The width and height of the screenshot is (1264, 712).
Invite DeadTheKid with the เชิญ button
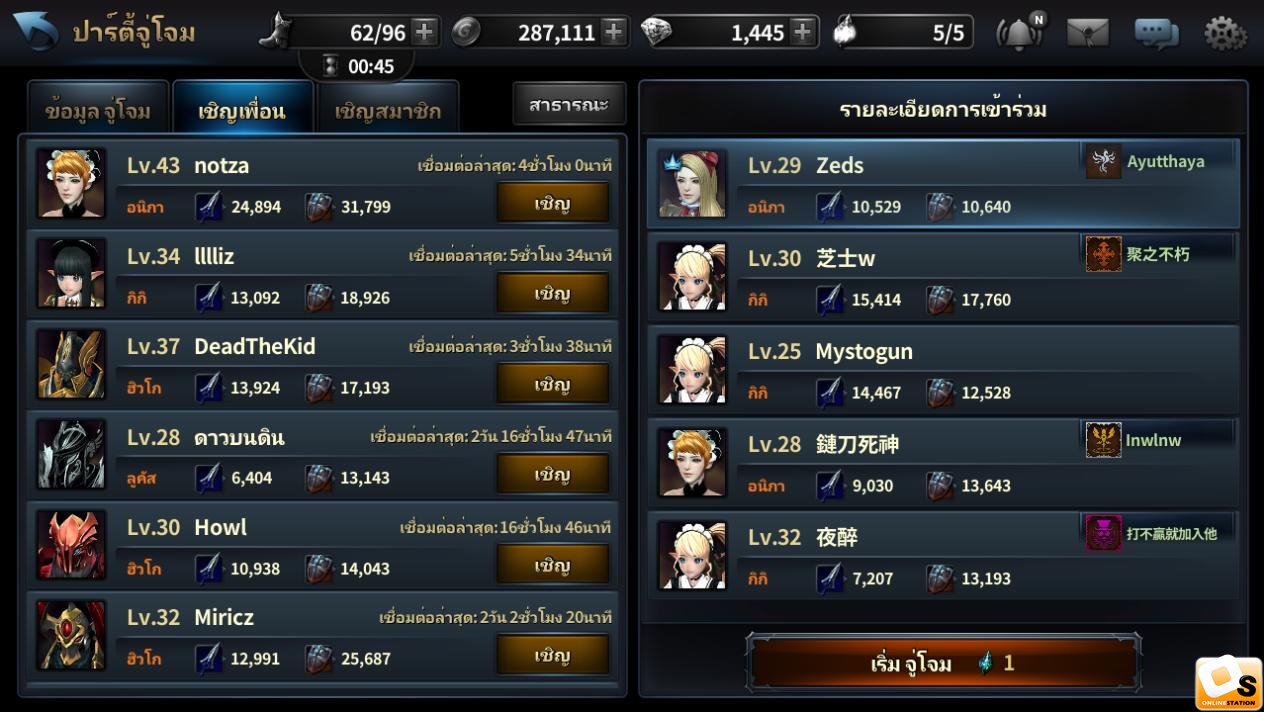(552, 384)
